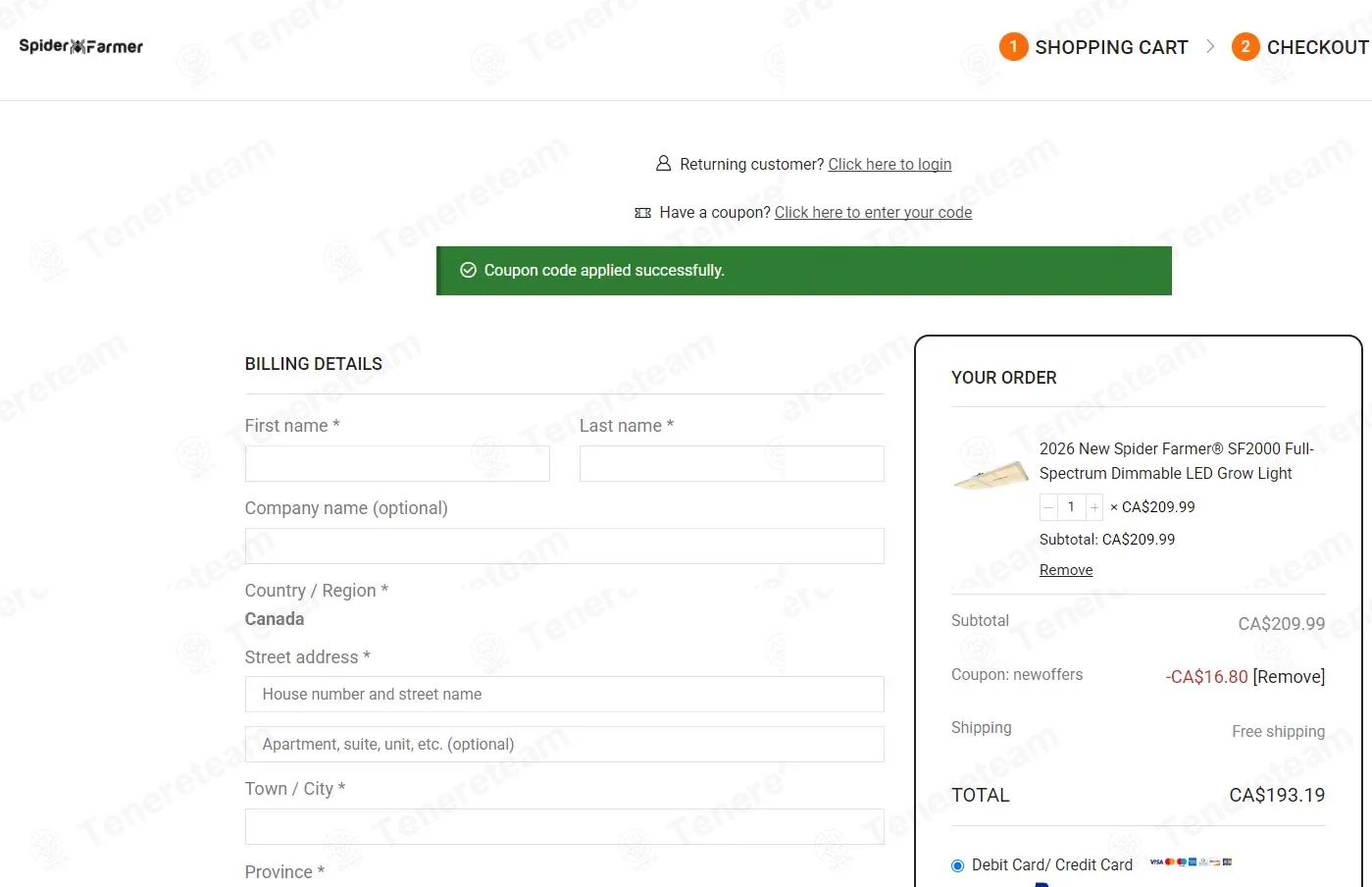Click the 'Canada' country text
The image size is (1372, 887).
tap(275, 619)
